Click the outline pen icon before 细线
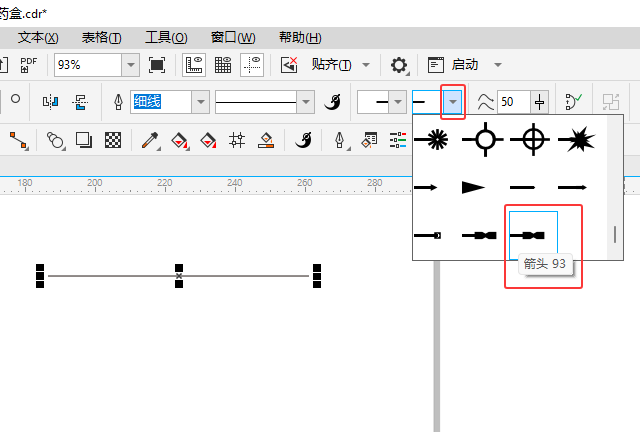The image size is (640, 432). pos(118,102)
